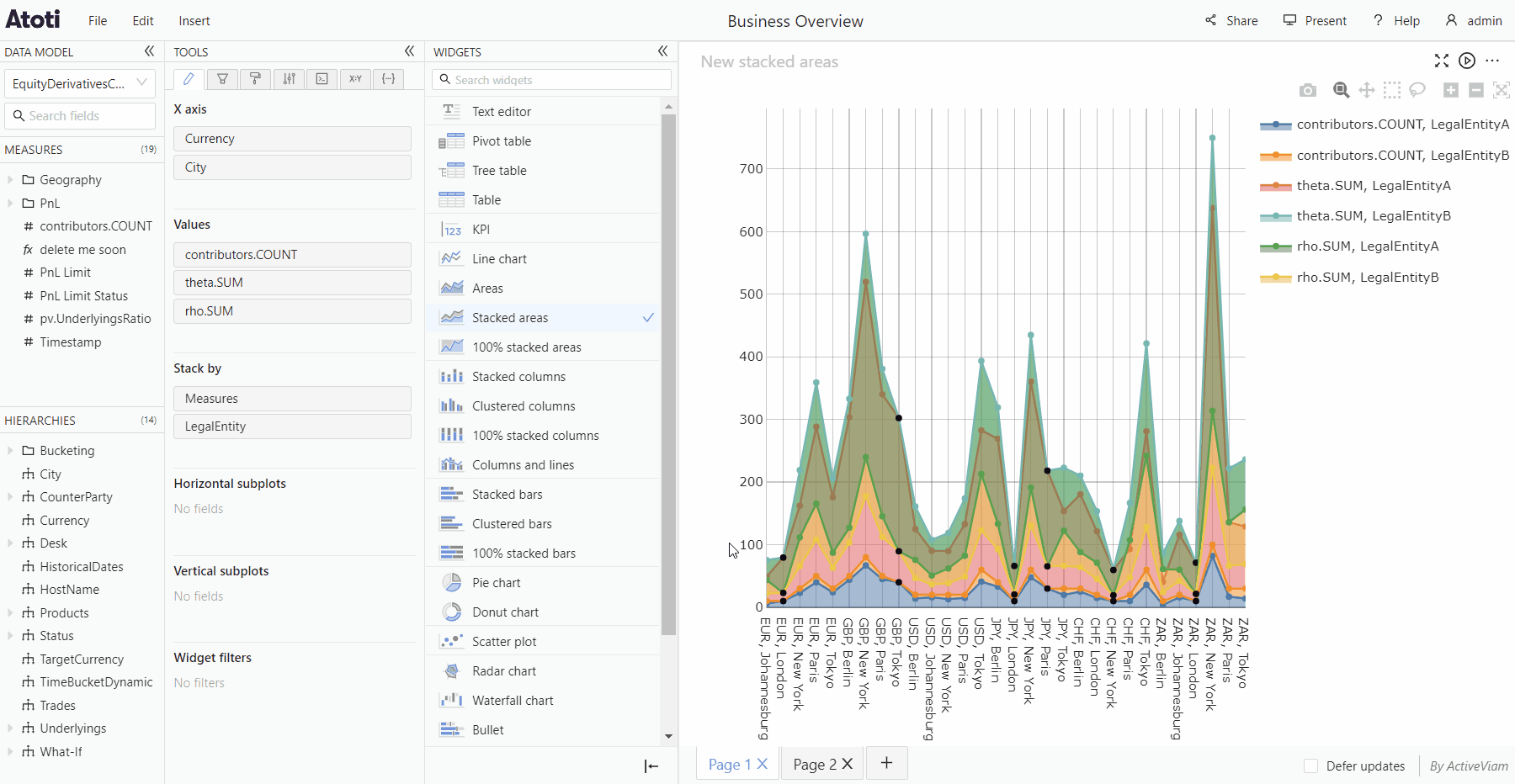Click the zoom out minus chart icon

(1476, 90)
